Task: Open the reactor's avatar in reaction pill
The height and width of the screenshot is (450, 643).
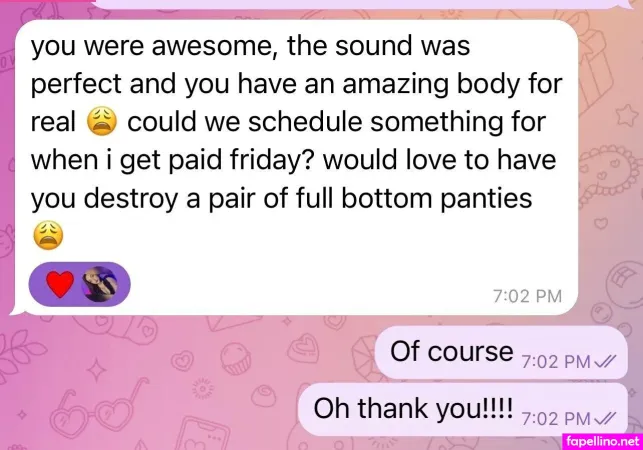Action: 100,284
